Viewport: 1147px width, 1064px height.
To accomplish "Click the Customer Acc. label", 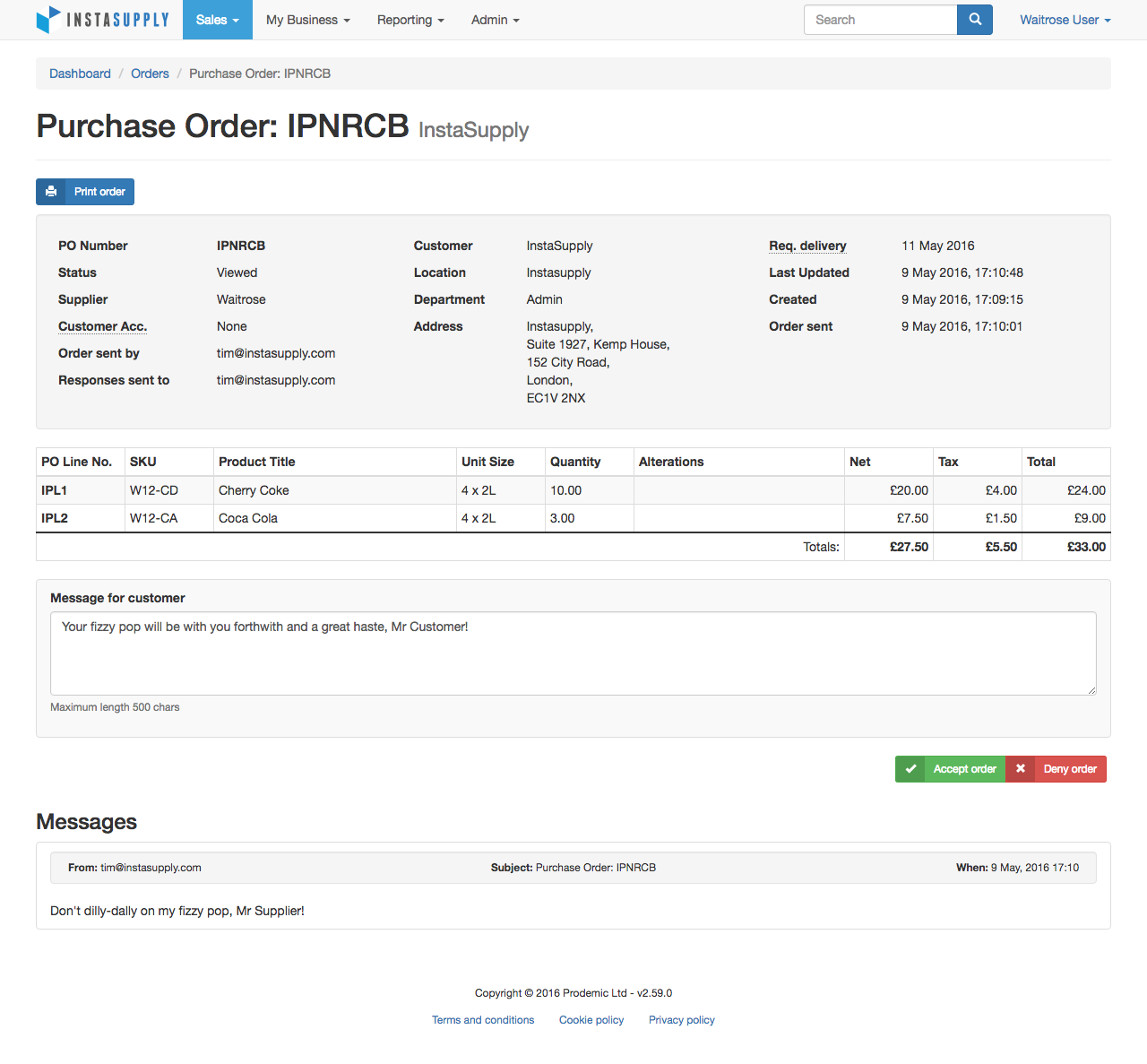I will pos(102,326).
